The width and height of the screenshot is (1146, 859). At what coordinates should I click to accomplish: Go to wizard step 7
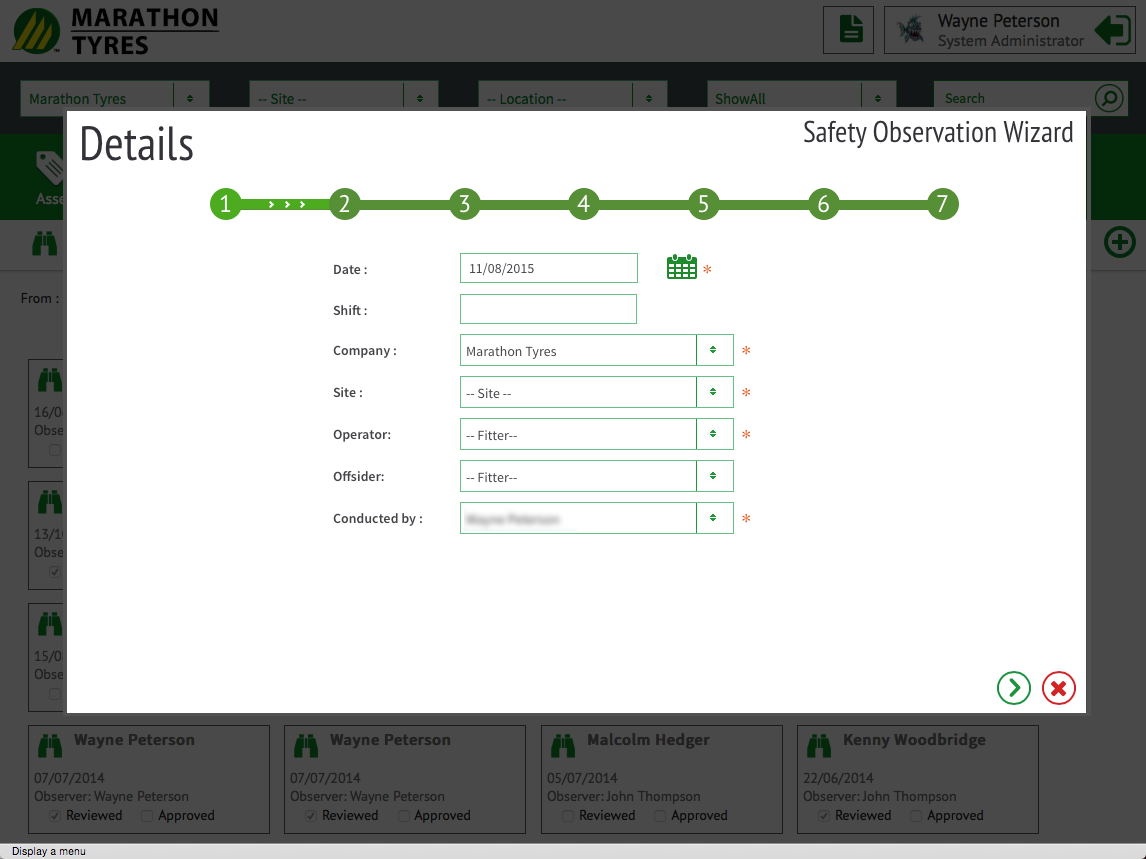[942, 204]
